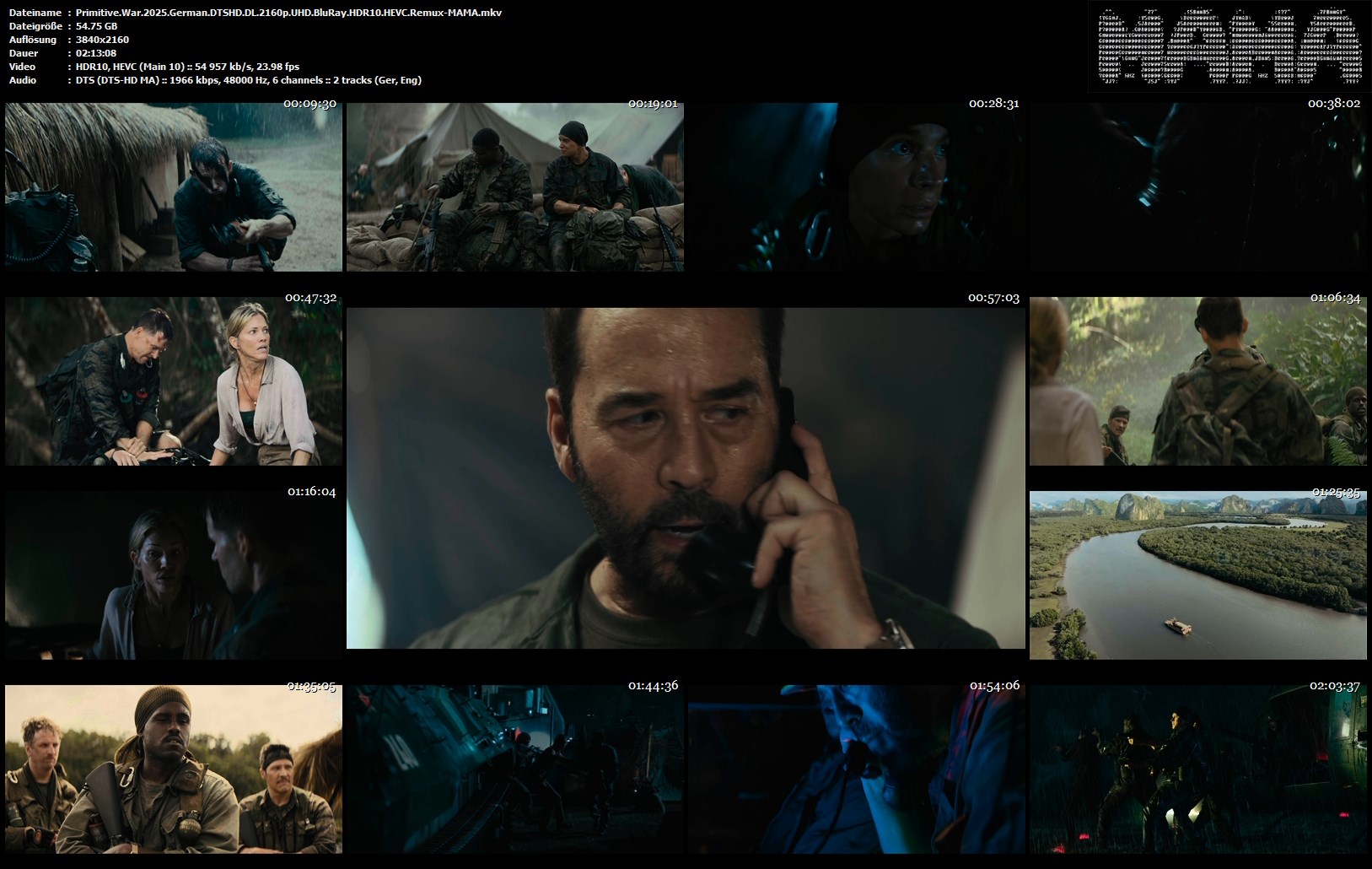This screenshot has width=1372, height=869.
Task: Click the jungle patrol thumbnail at 01:06:34
Action: tap(1198, 381)
